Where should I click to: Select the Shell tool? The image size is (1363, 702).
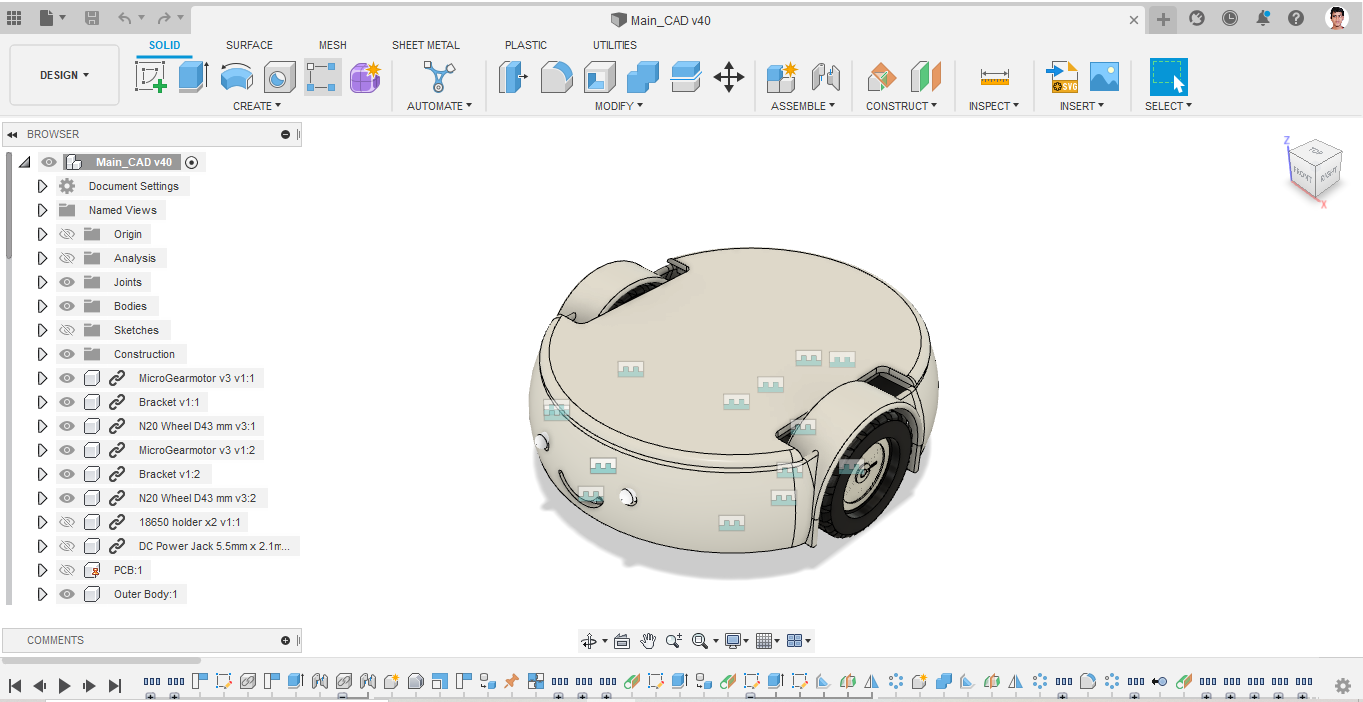[x=598, y=77]
